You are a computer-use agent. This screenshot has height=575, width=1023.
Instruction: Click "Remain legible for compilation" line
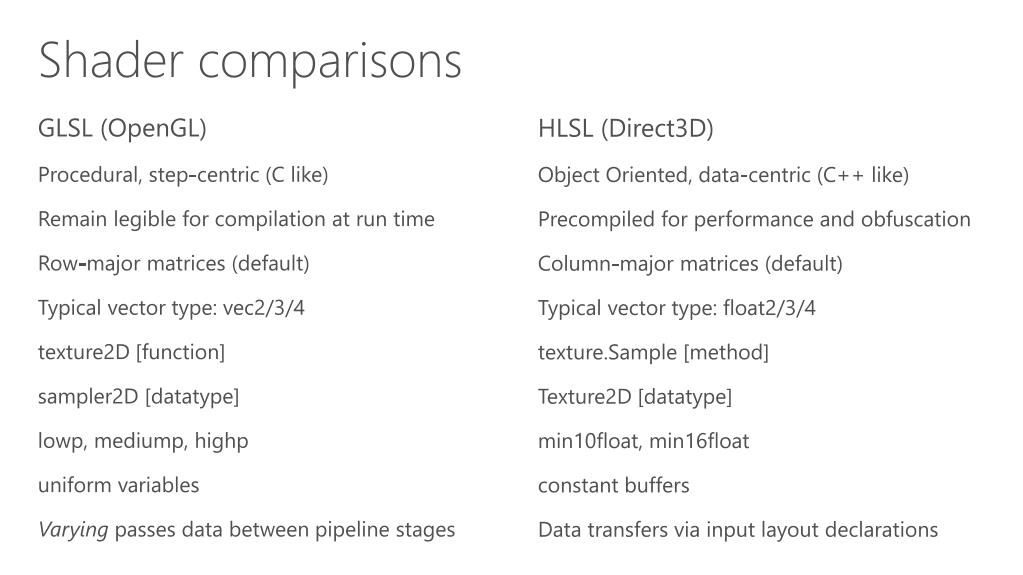(236, 219)
